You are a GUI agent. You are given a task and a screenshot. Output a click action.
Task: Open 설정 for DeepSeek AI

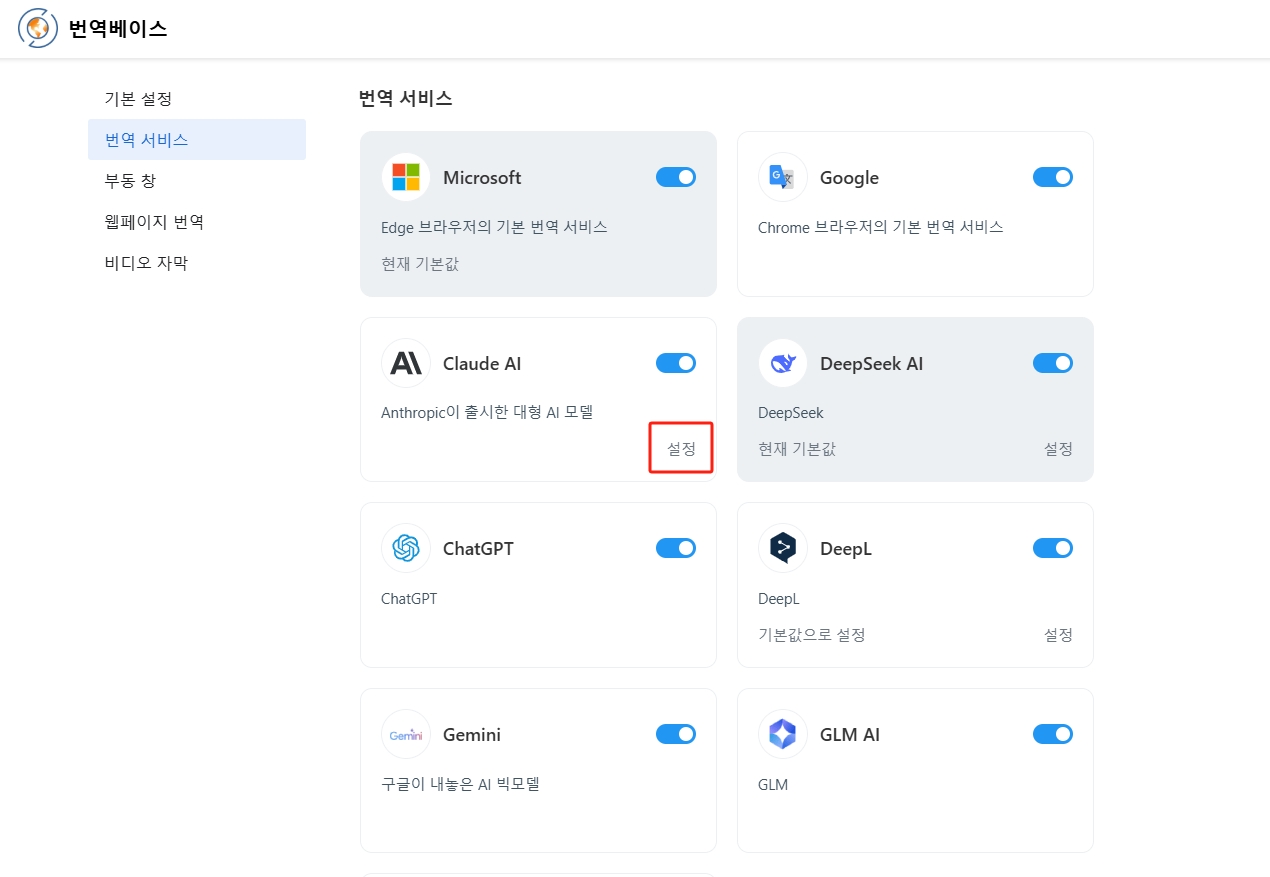point(1058,449)
